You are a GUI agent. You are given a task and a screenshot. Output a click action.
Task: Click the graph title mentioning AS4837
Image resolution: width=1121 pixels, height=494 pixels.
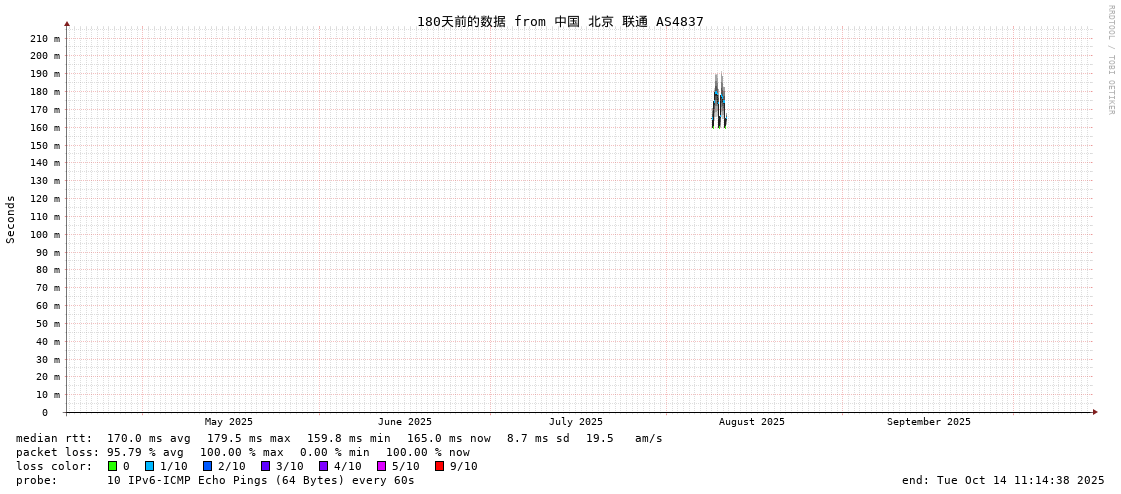pos(560,21)
